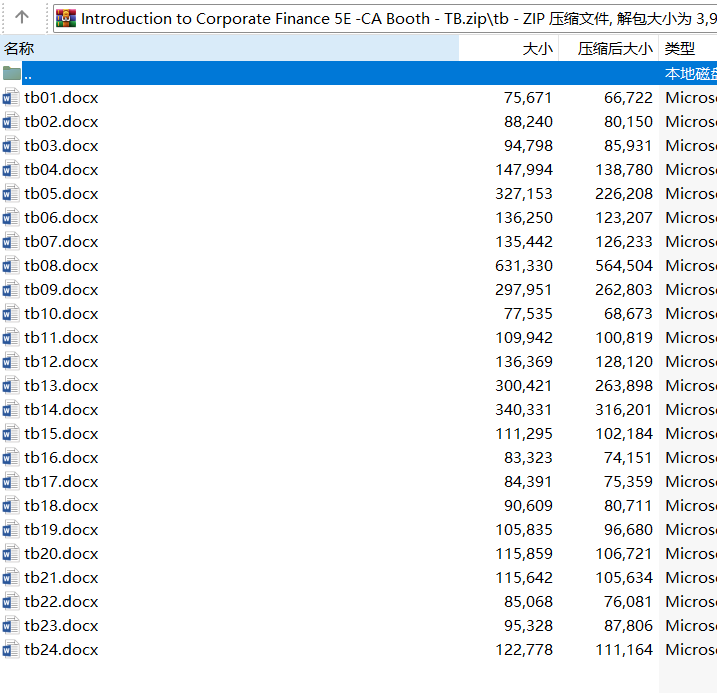Click the size value 631,330 of tb08

point(524,266)
